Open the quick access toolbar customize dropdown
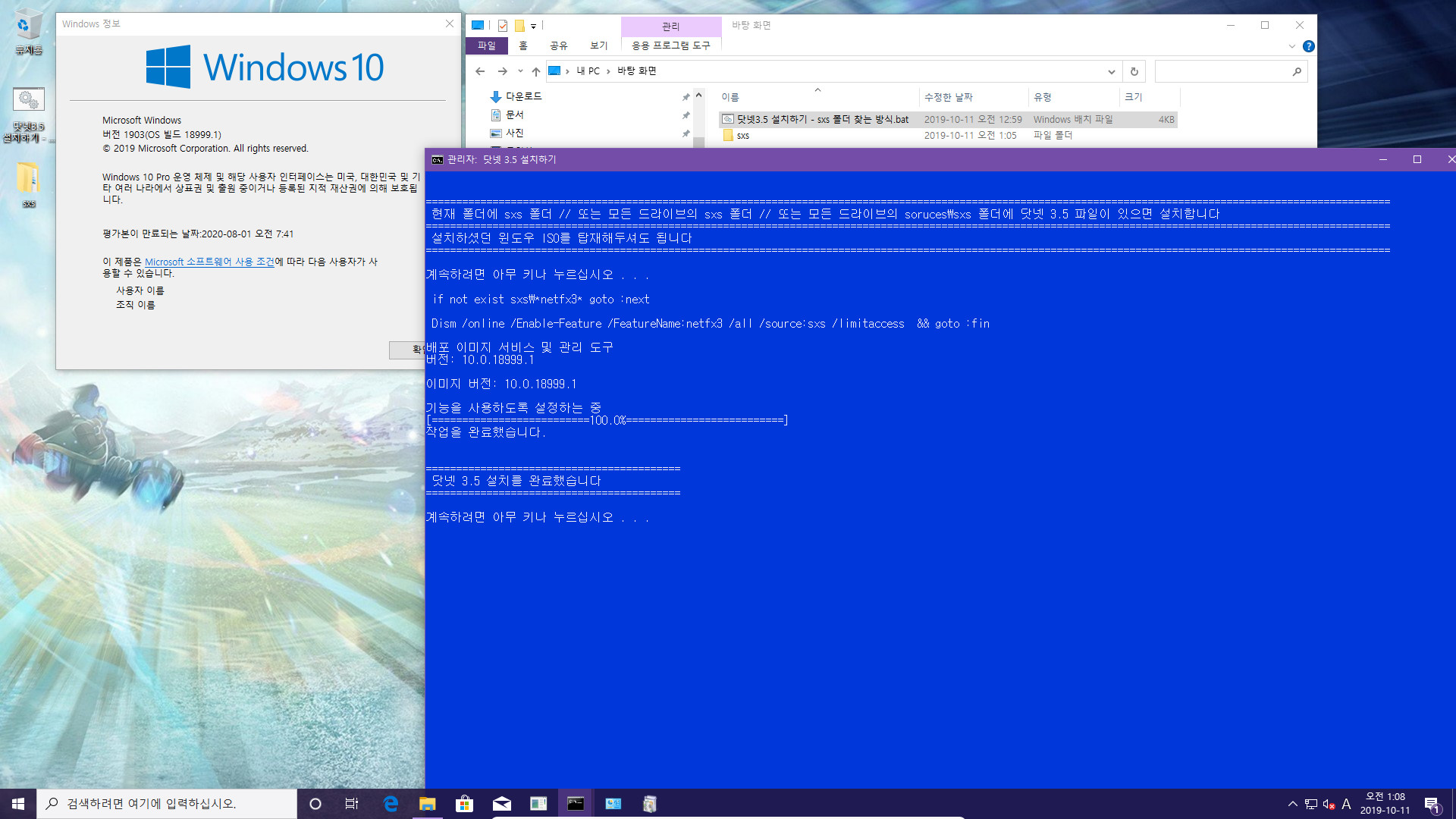Viewport: 1456px width, 819px height. click(x=534, y=26)
